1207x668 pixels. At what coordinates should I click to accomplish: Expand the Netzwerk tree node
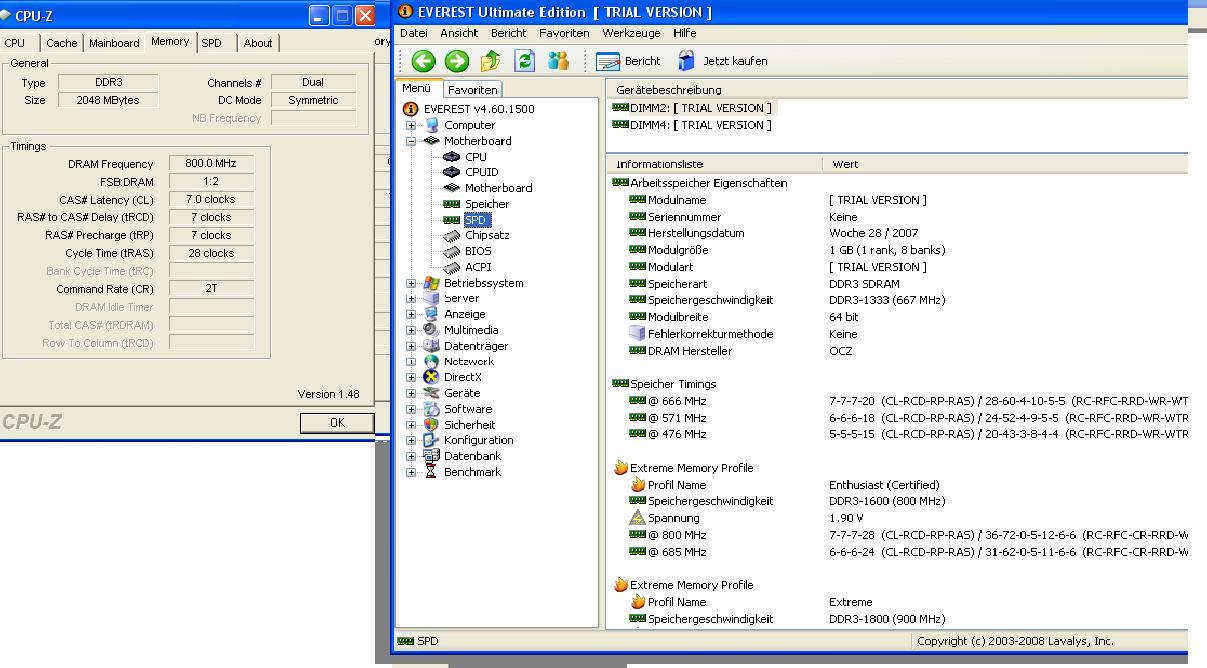coord(411,362)
